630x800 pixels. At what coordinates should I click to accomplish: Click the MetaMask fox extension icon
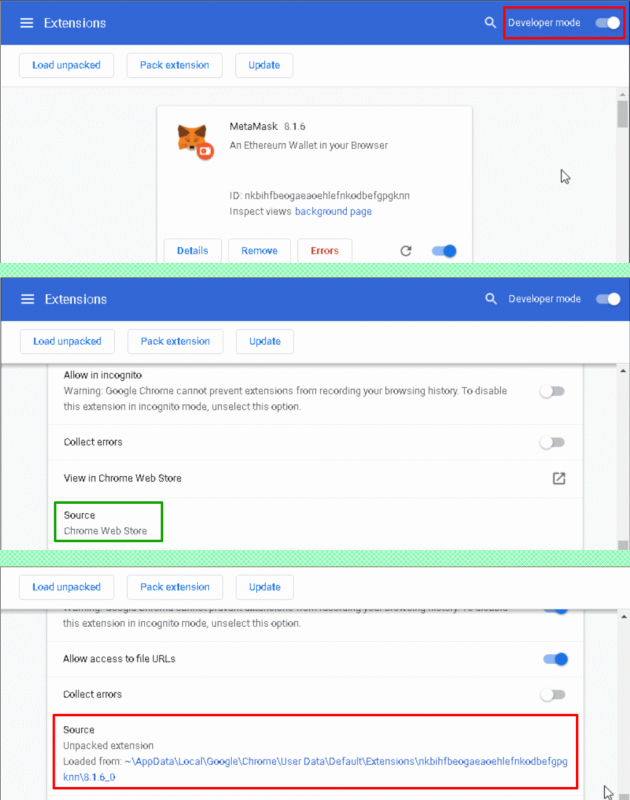194,140
